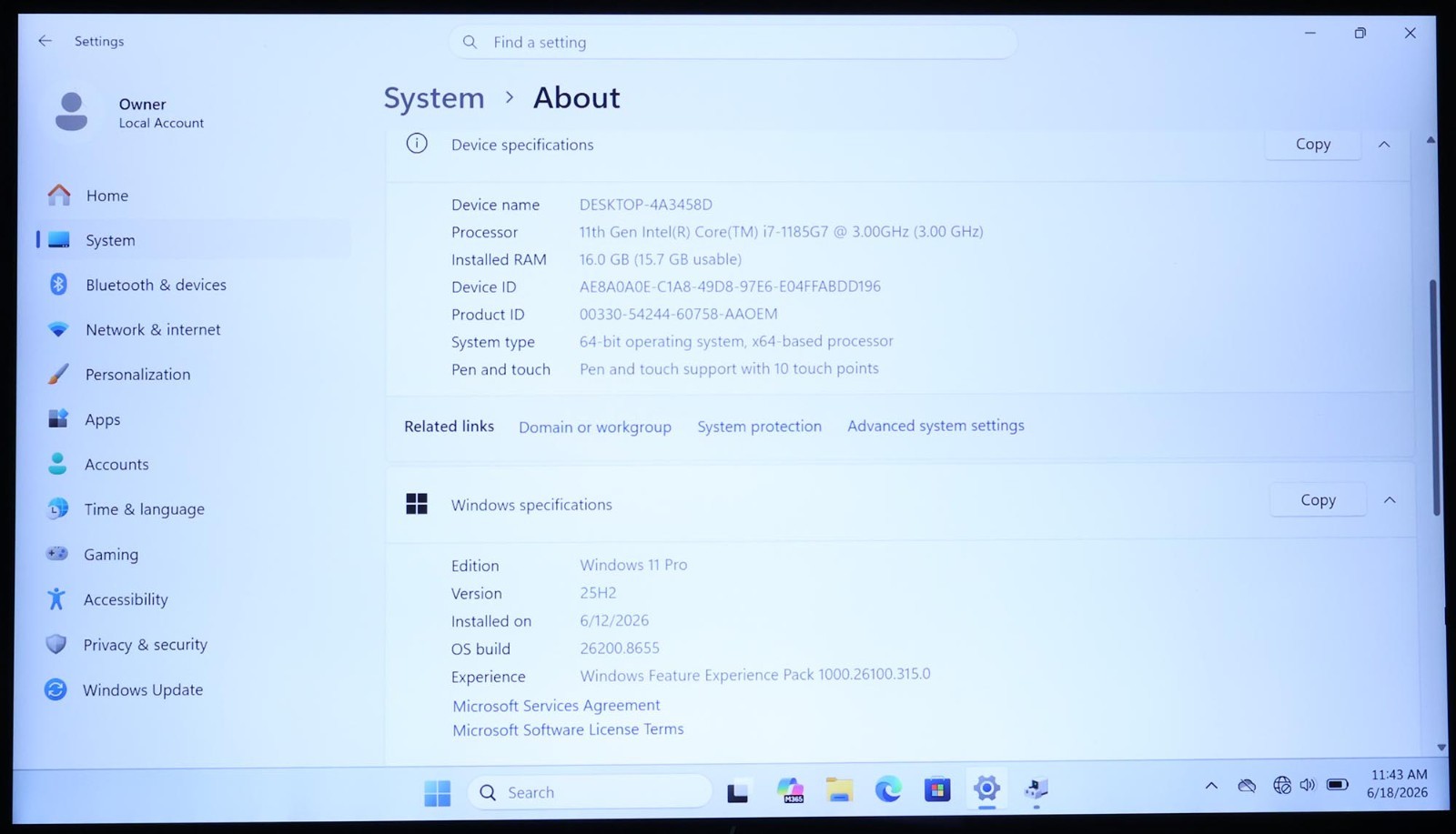Click the volume speaker tray icon
This screenshot has height=834, width=1456.
point(1308,784)
